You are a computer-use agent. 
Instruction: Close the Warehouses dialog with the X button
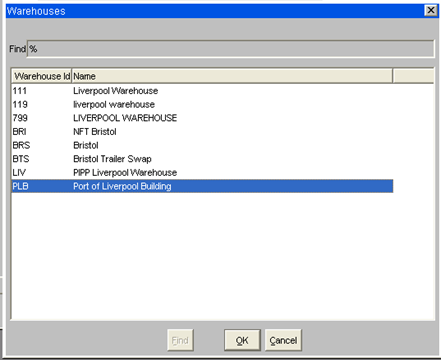click(431, 10)
